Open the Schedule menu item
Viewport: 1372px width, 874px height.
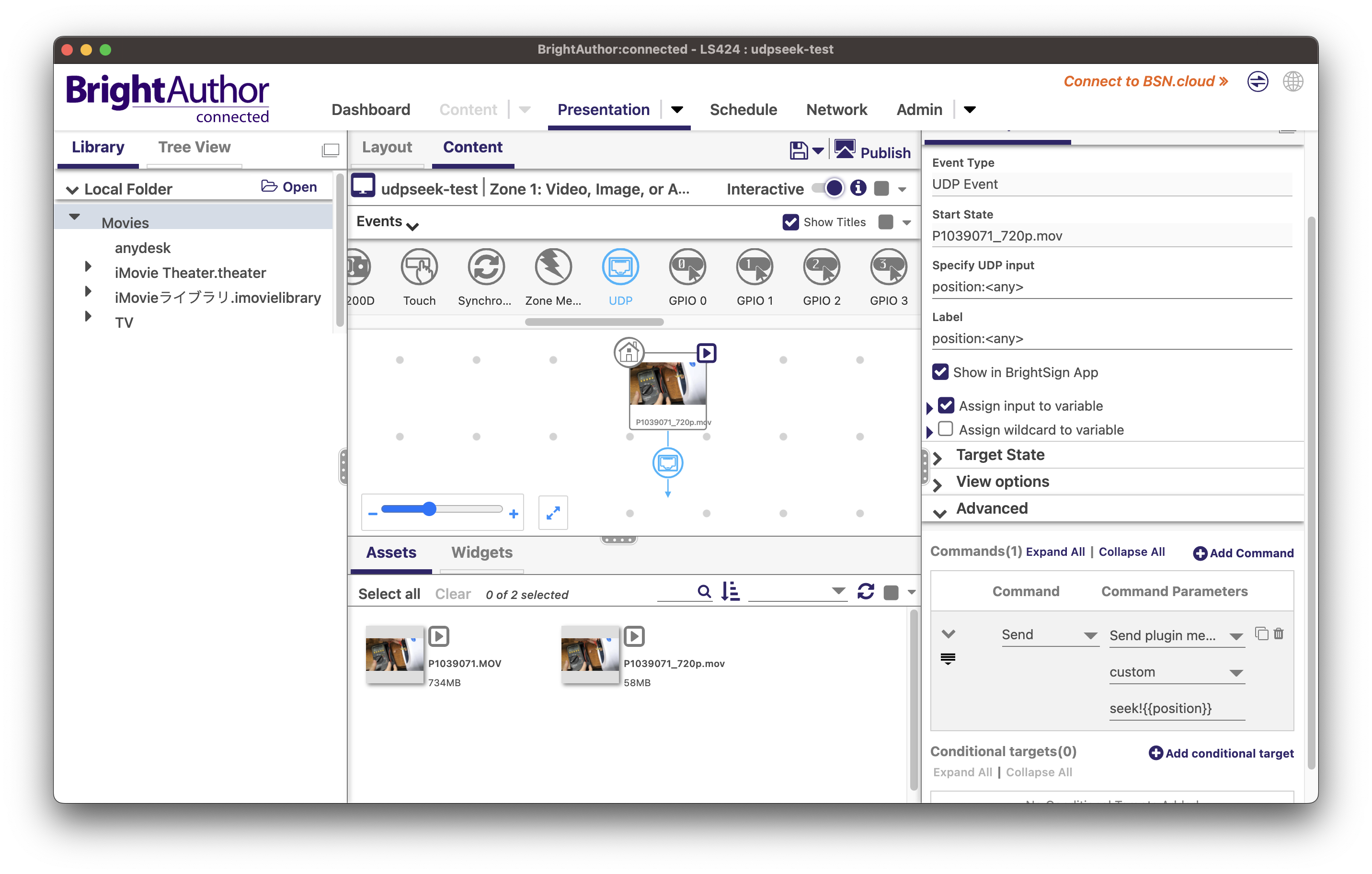pos(743,109)
